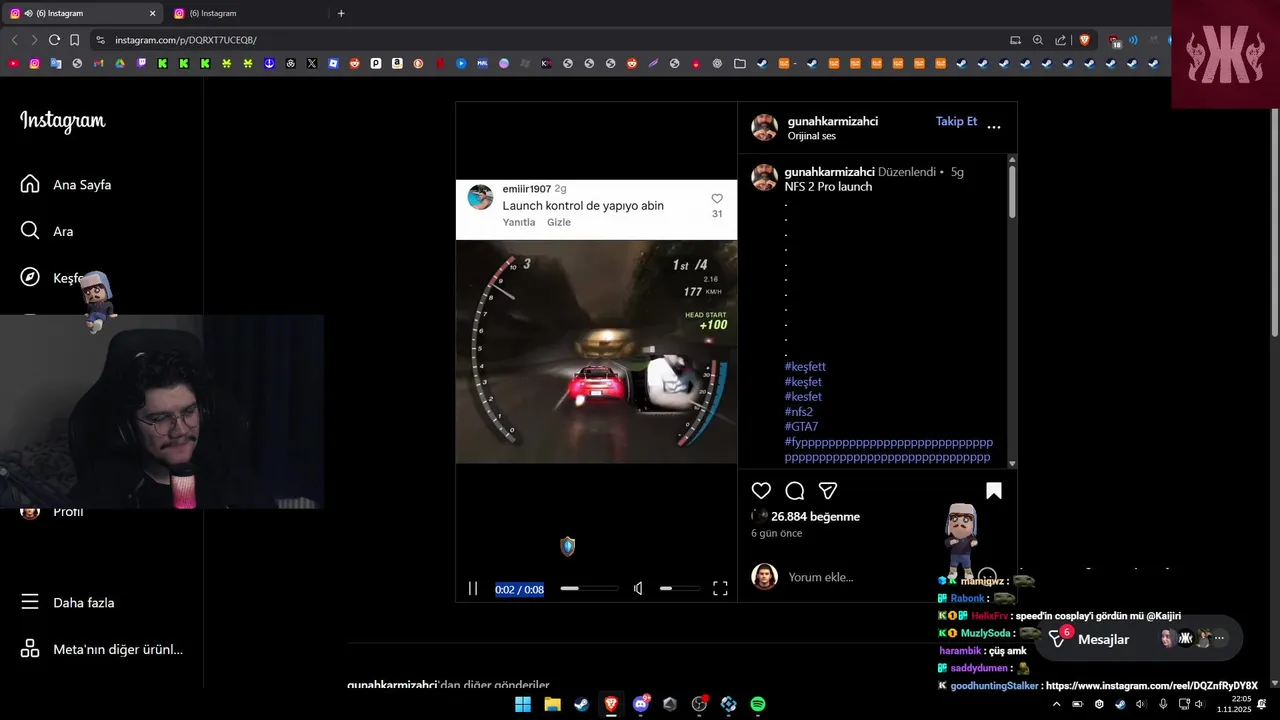The image size is (1280, 720).
Task: Go back in the browser
Action: [14, 40]
